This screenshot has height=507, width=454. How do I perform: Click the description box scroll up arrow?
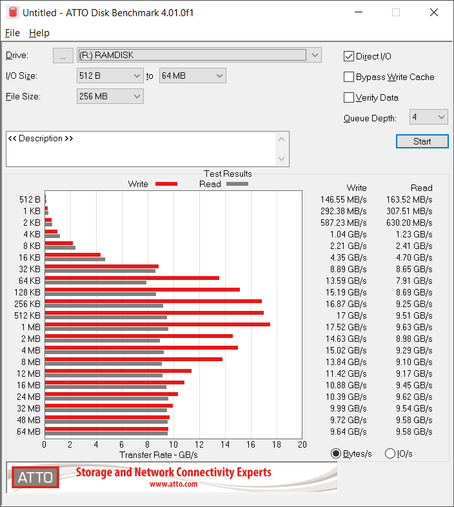[281, 139]
